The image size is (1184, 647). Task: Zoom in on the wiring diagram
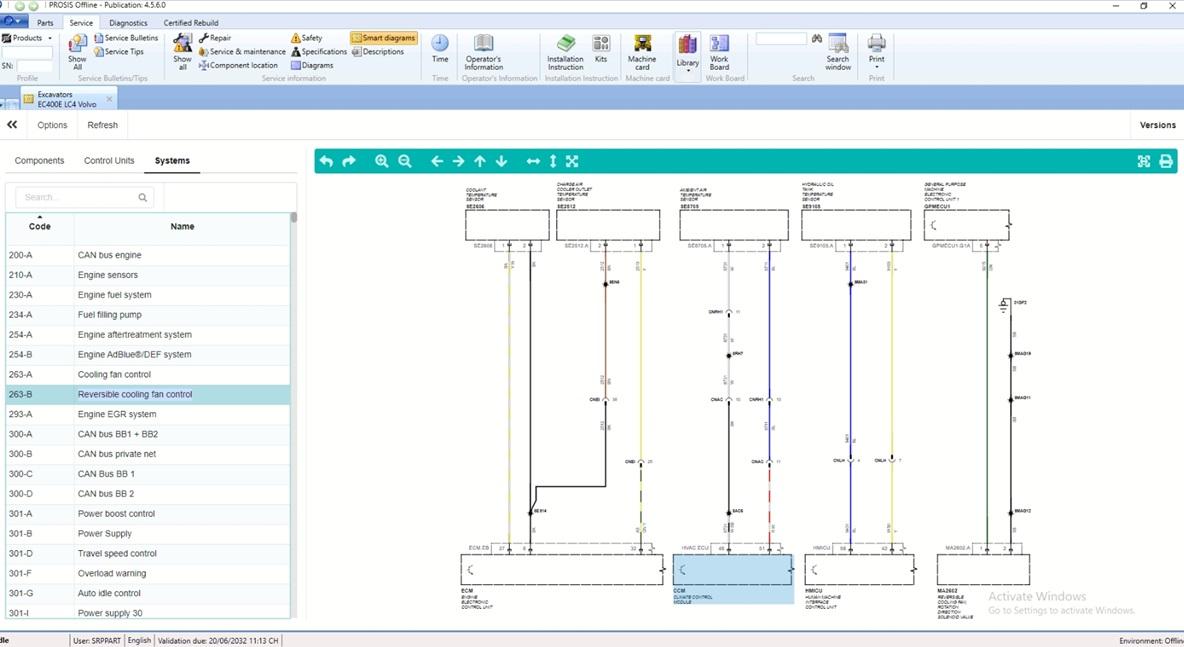(x=381, y=161)
